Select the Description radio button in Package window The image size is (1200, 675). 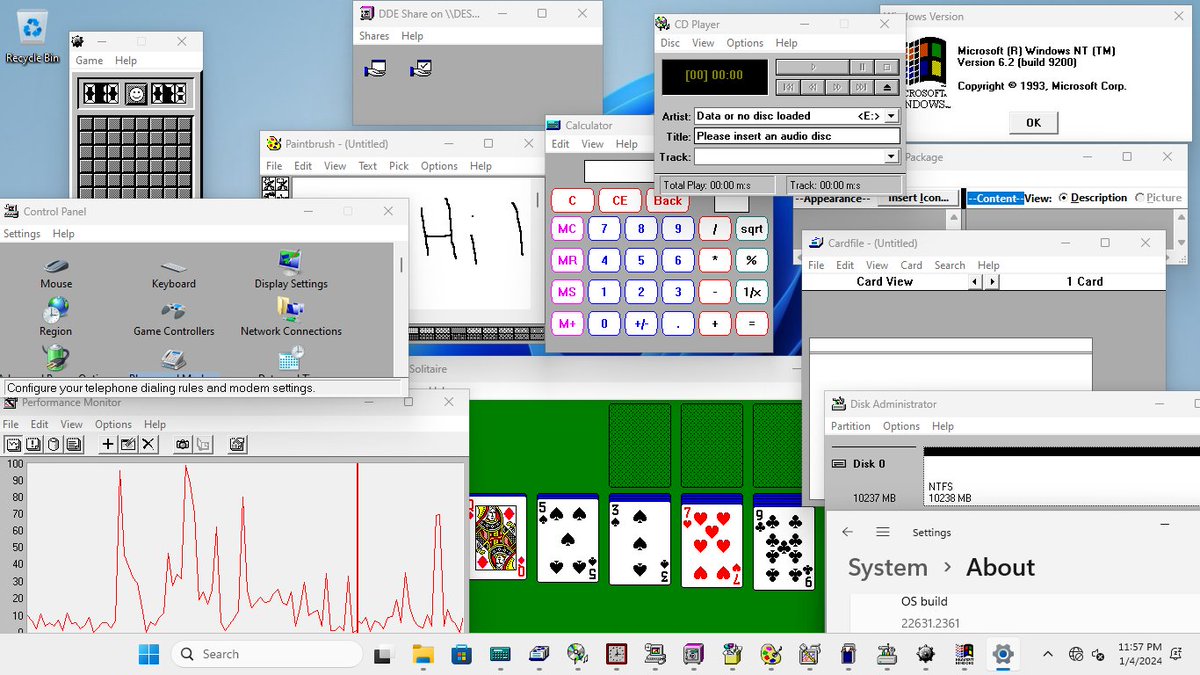(x=1092, y=198)
